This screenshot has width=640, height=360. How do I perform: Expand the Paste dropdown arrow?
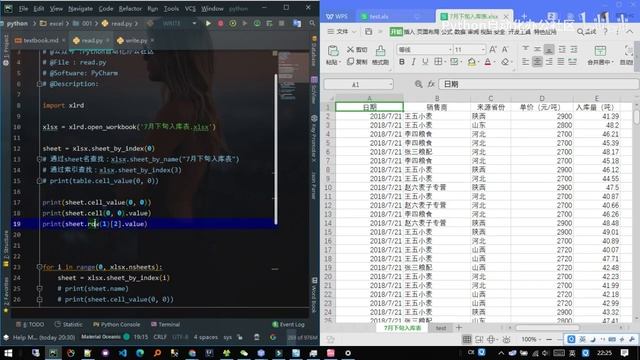[x=339, y=62]
